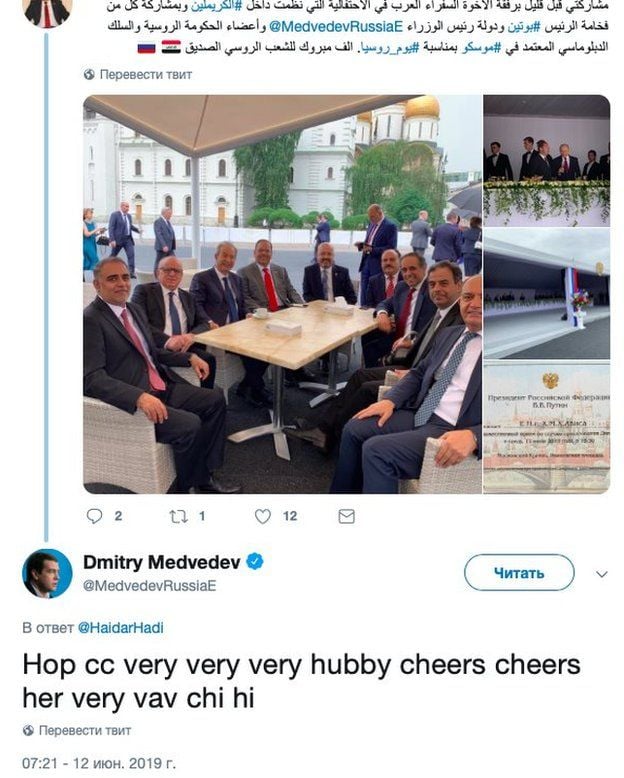Open the top-right stage photo thumbnail

tap(546, 160)
